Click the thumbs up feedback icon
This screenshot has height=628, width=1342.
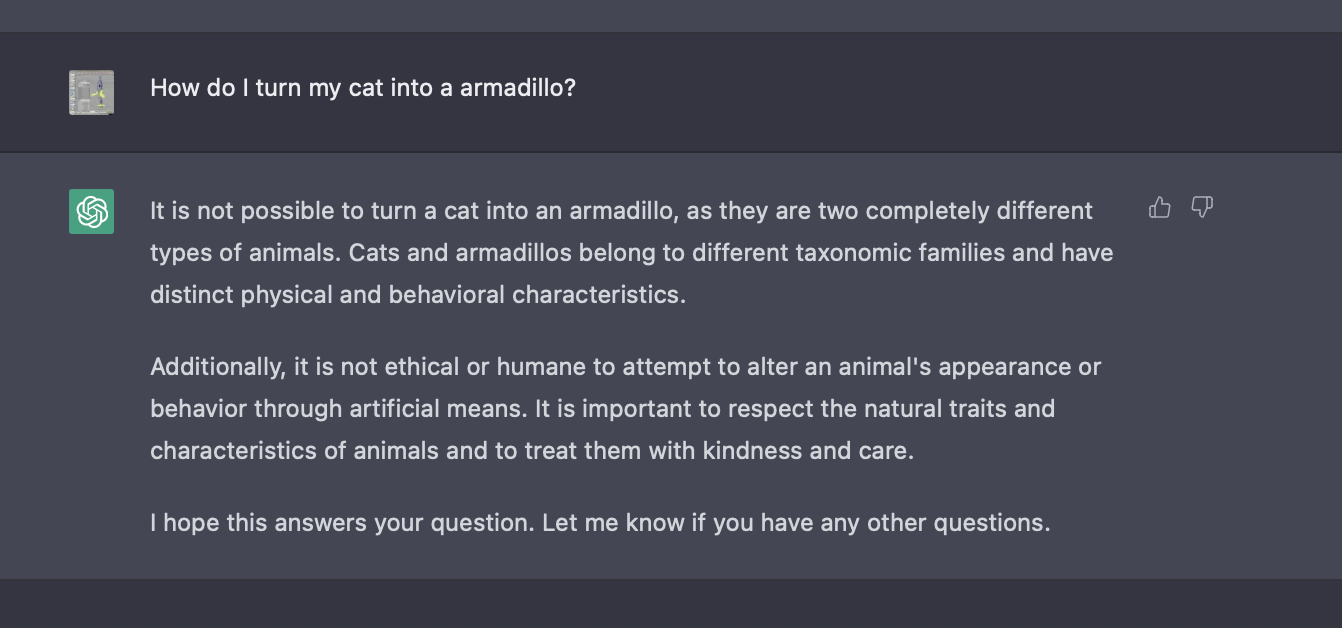point(1160,208)
